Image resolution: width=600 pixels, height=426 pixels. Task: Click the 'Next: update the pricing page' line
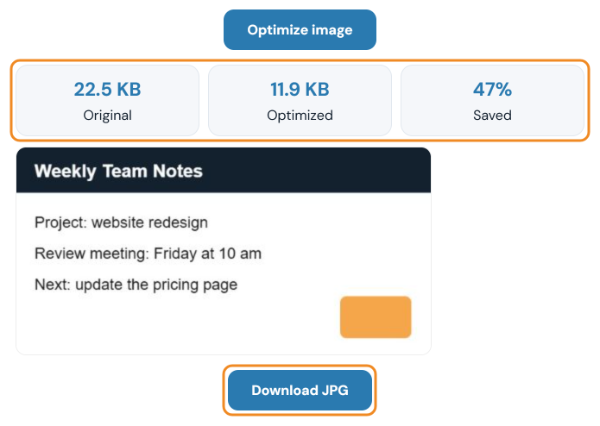click(x=136, y=285)
